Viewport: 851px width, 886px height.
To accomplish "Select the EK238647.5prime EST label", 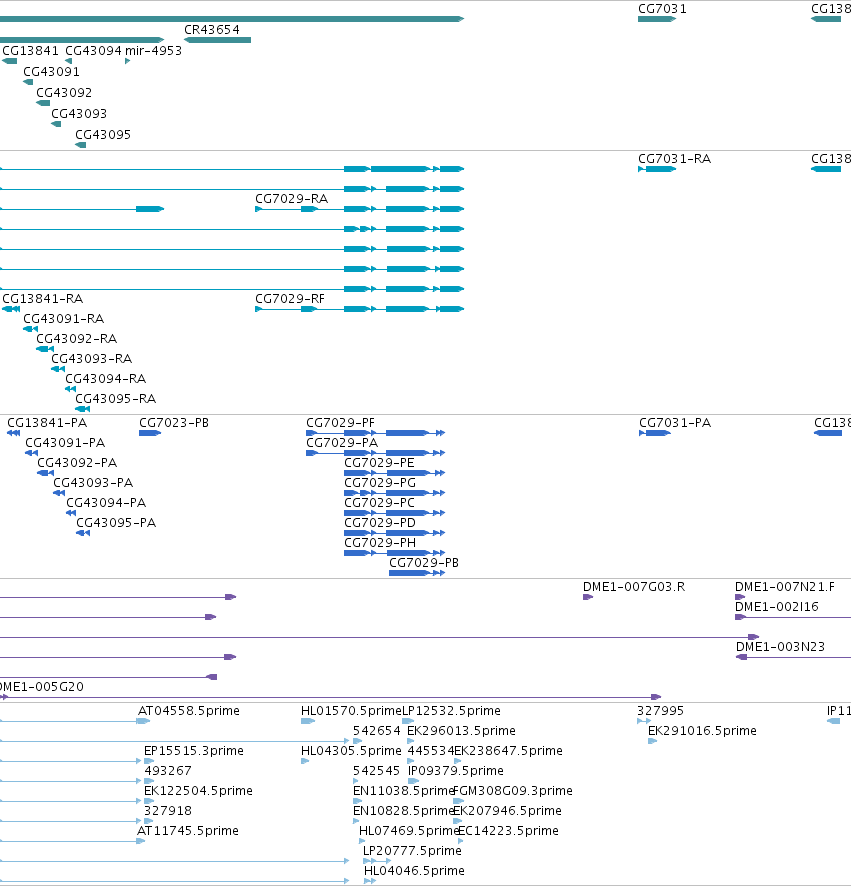I will [509, 751].
